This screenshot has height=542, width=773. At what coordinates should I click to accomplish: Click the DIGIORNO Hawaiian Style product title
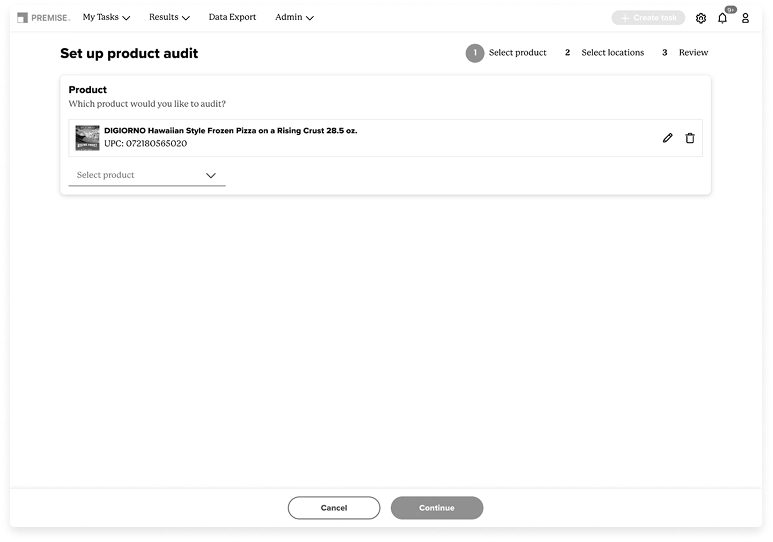click(231, 131)
